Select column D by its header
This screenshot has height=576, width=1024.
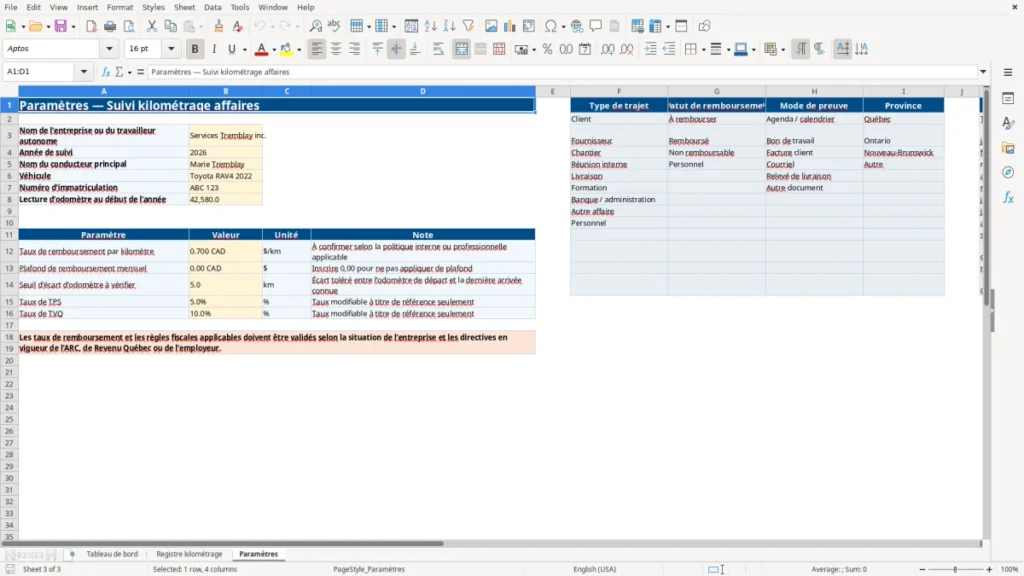pyautogui.click(x=423, y=91)
